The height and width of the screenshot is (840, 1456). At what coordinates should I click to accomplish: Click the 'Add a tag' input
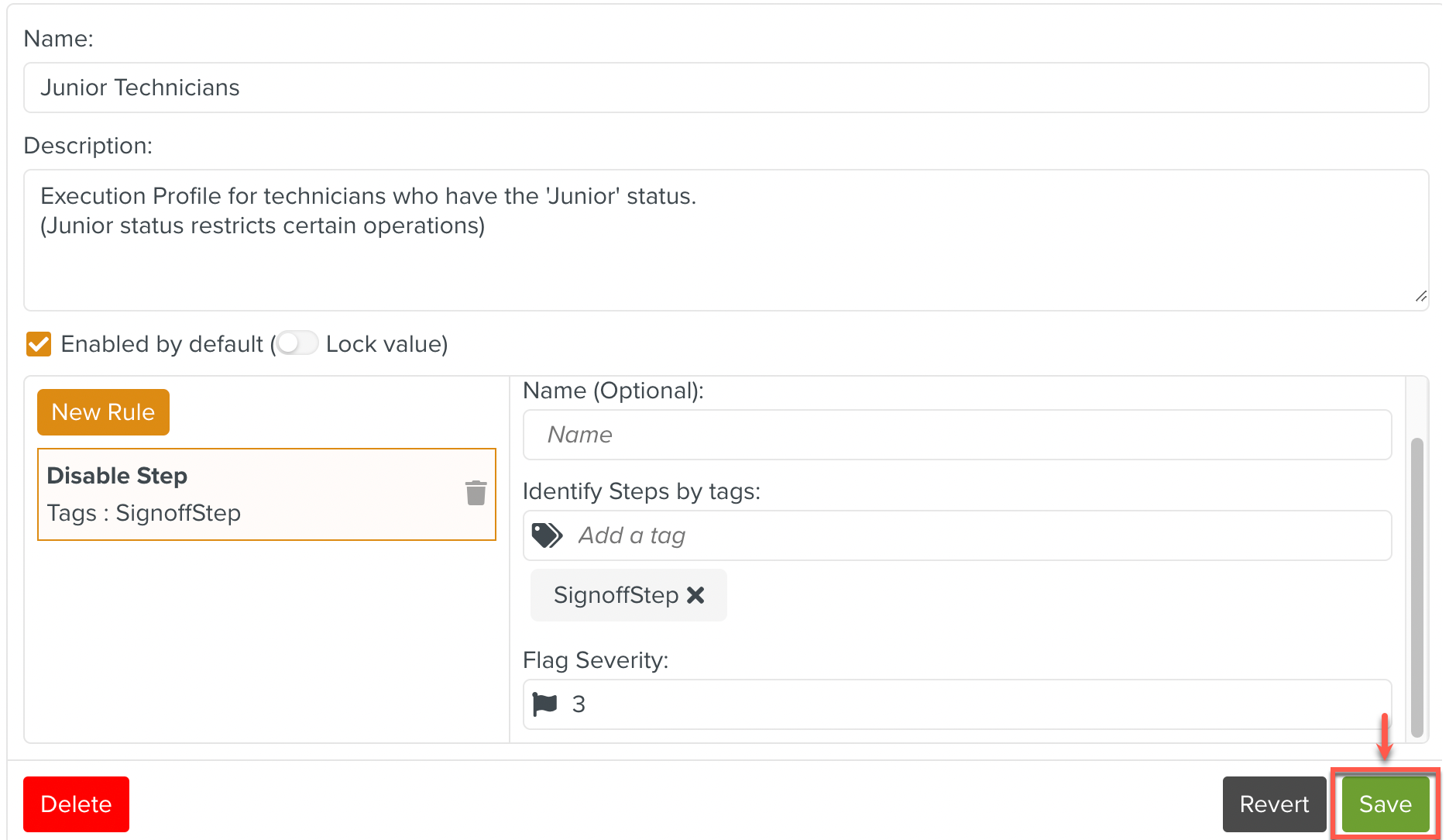click(x=976, y=535)
